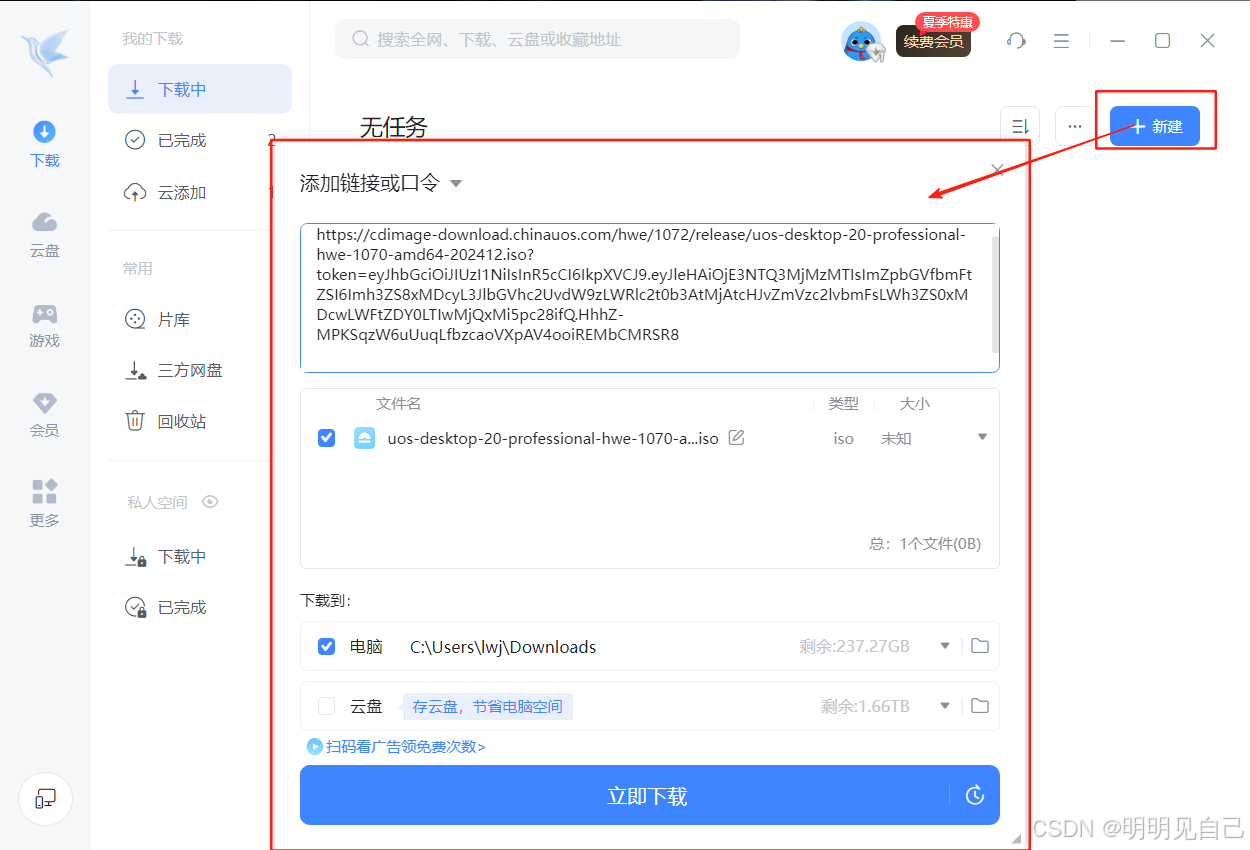Viewport: 1250px width, 850px height.
Task: Click the URL box vertical scrollbar
Action: [995, 294]
